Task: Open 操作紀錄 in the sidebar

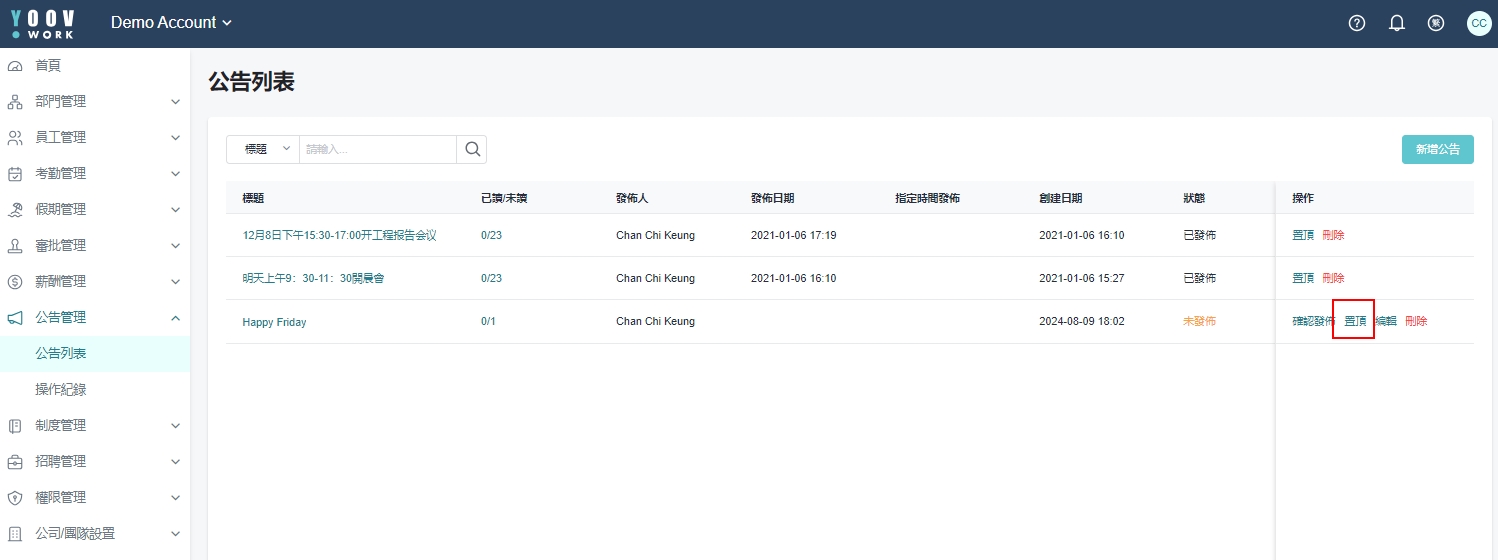Action: (x=61, y=390)
